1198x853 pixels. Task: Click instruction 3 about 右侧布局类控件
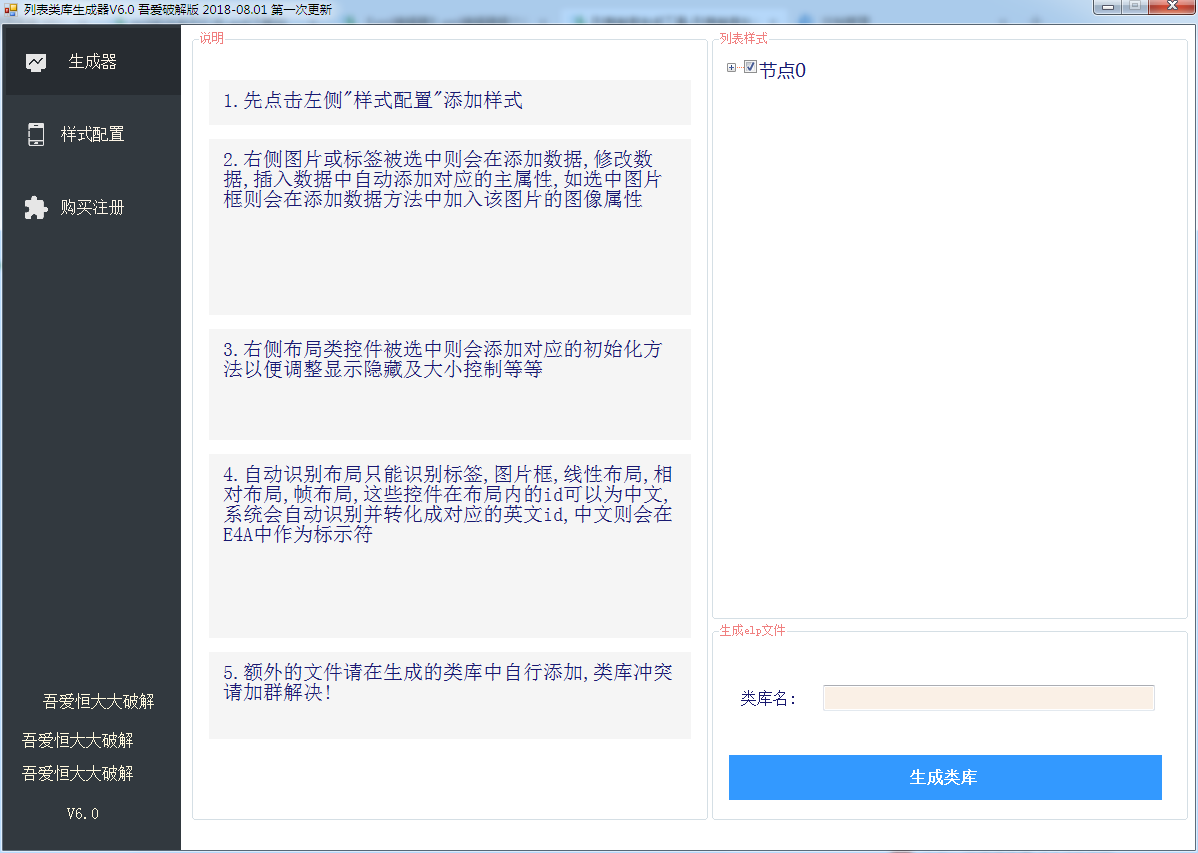[x=449, y=384]
